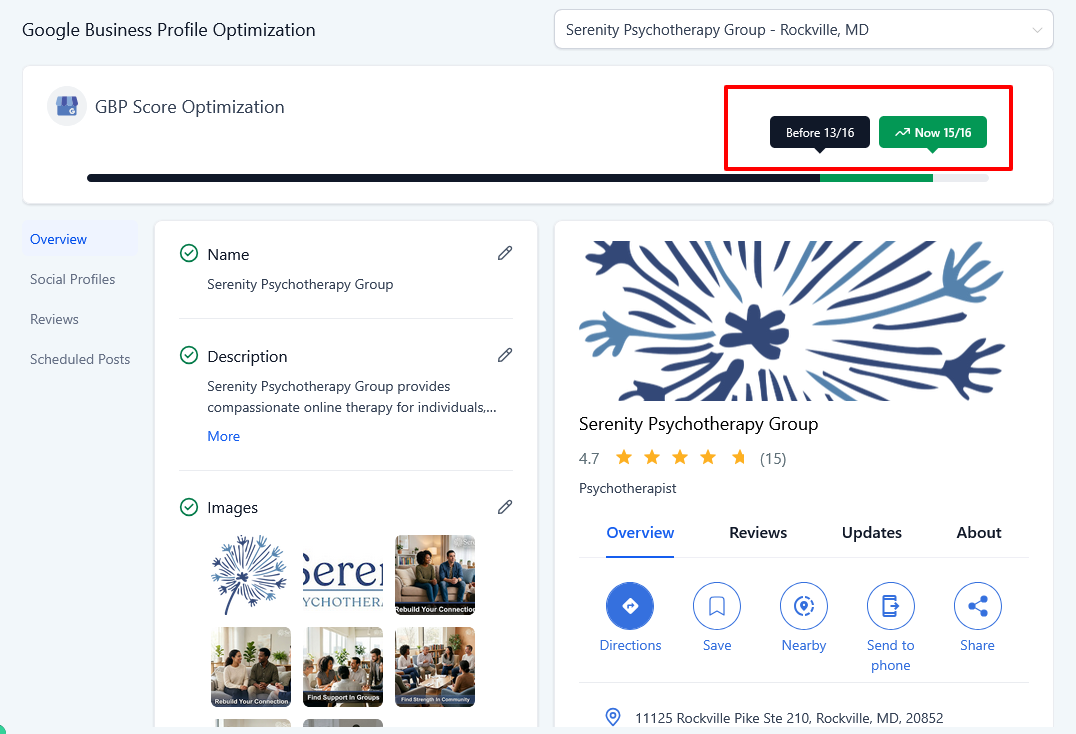Click the Save label under bookmark

coord(717,646)
